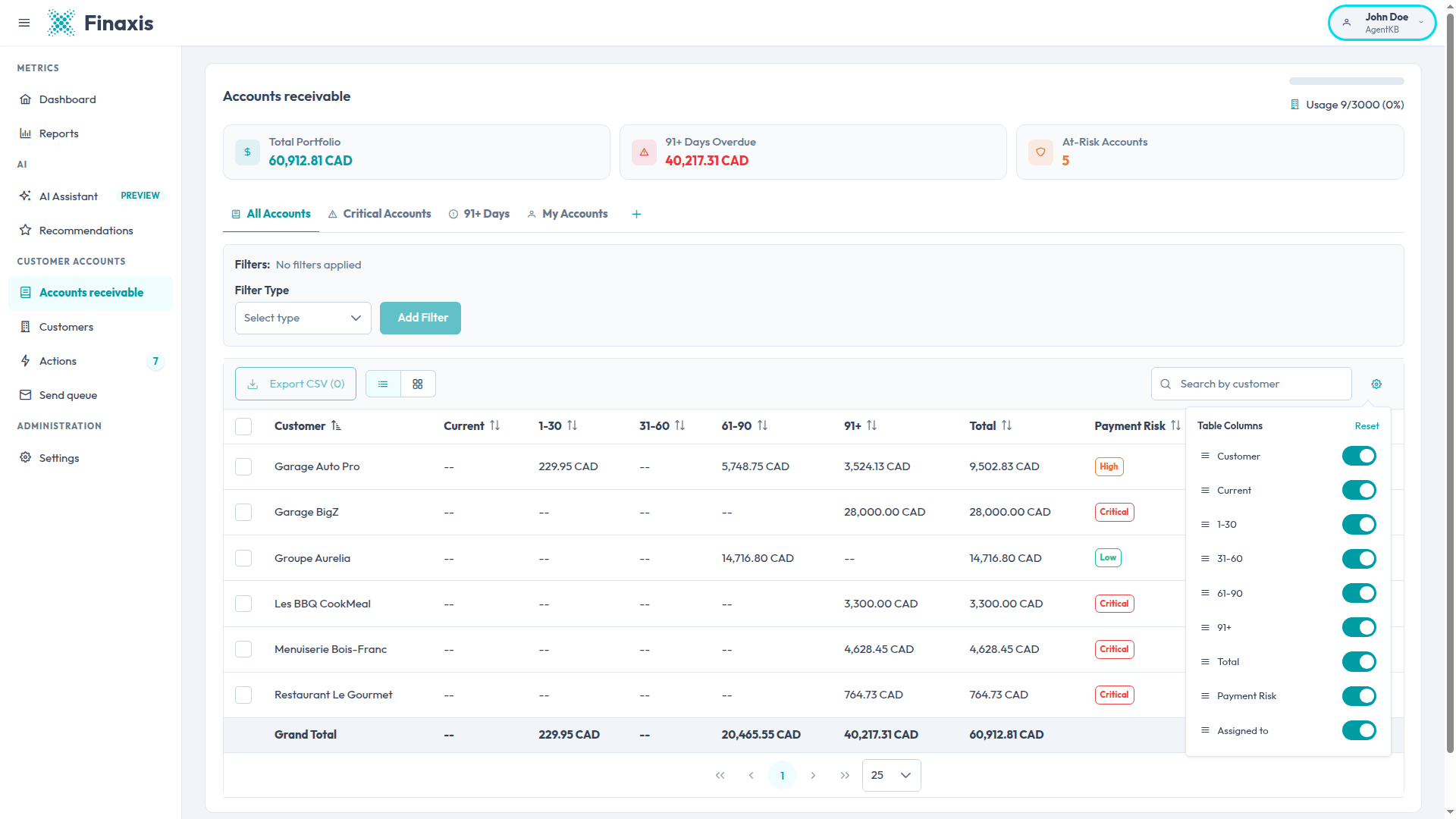Toggle Customer column visibility switch
1456x819 pixels.
(1359, 456)
